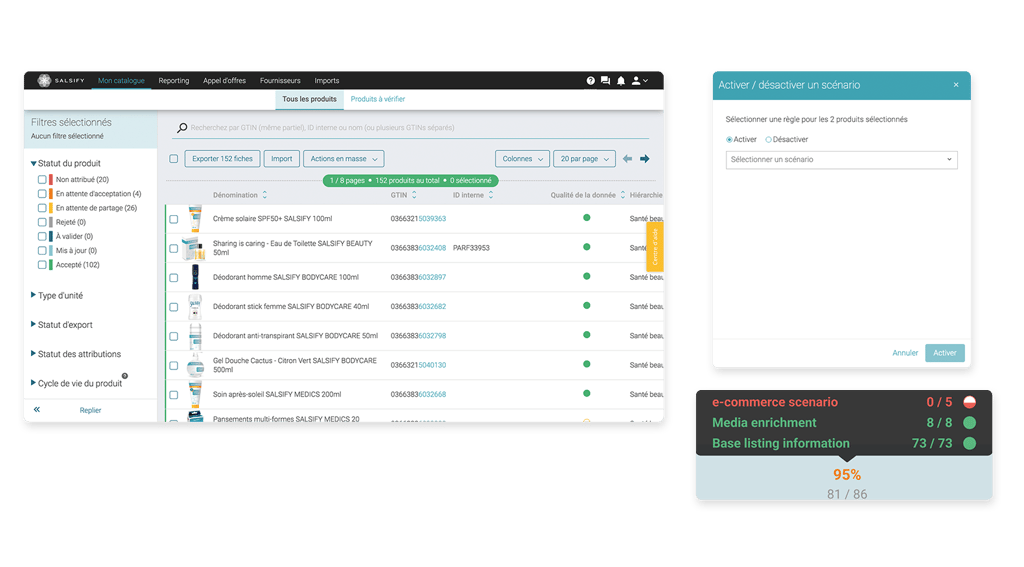1024x567 pixels.
Task: Click Annuler in the scenario dialog
Action: tap(905, 353)
